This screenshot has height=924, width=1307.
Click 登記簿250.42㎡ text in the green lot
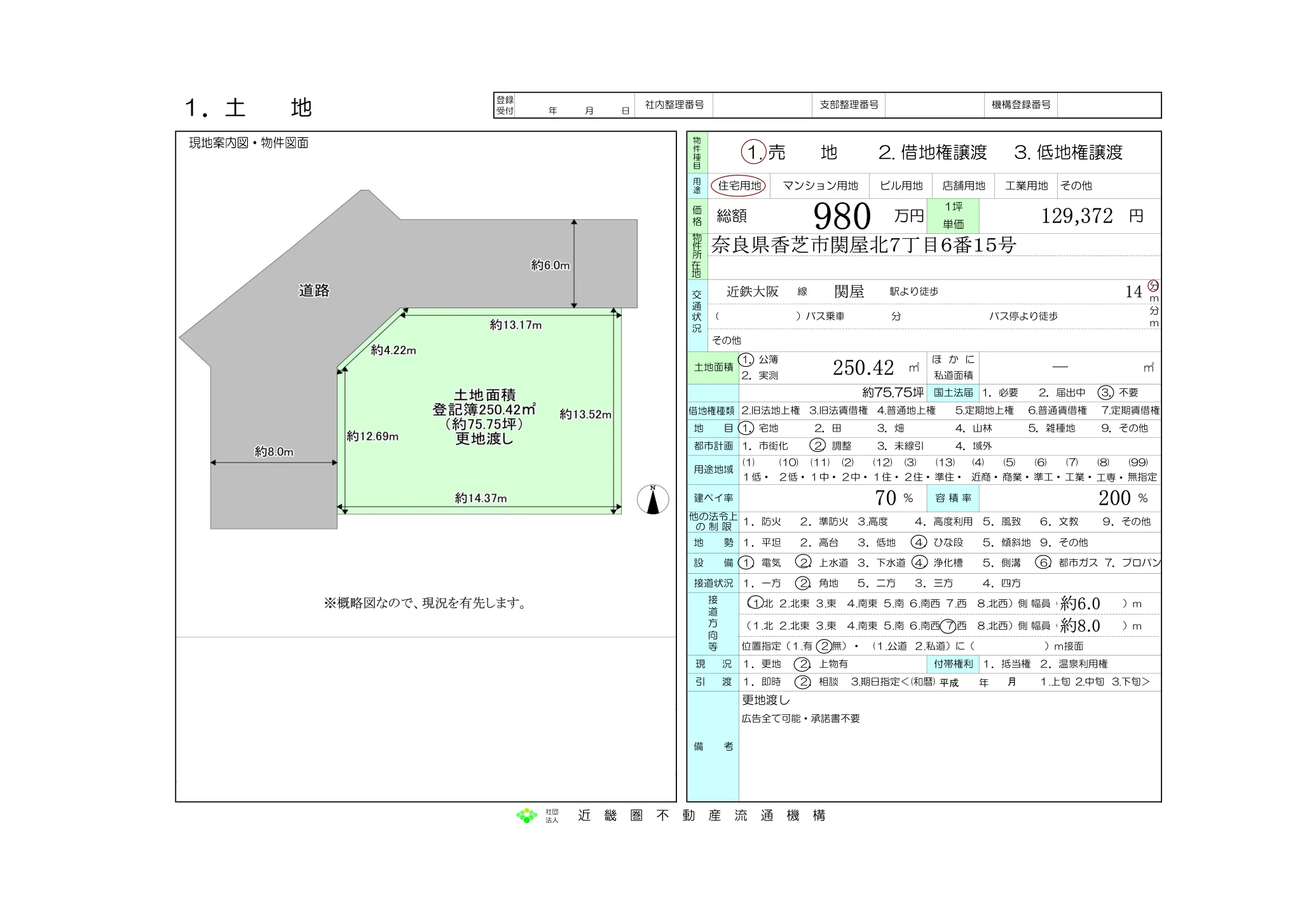(484, 410)
